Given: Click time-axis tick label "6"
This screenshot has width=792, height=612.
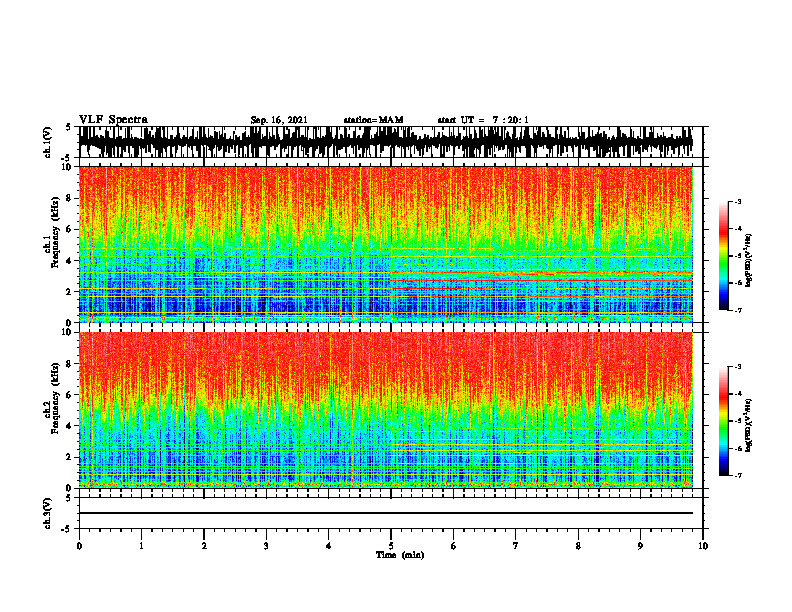Looking at the screenshot, I should [x=454, y=546].
